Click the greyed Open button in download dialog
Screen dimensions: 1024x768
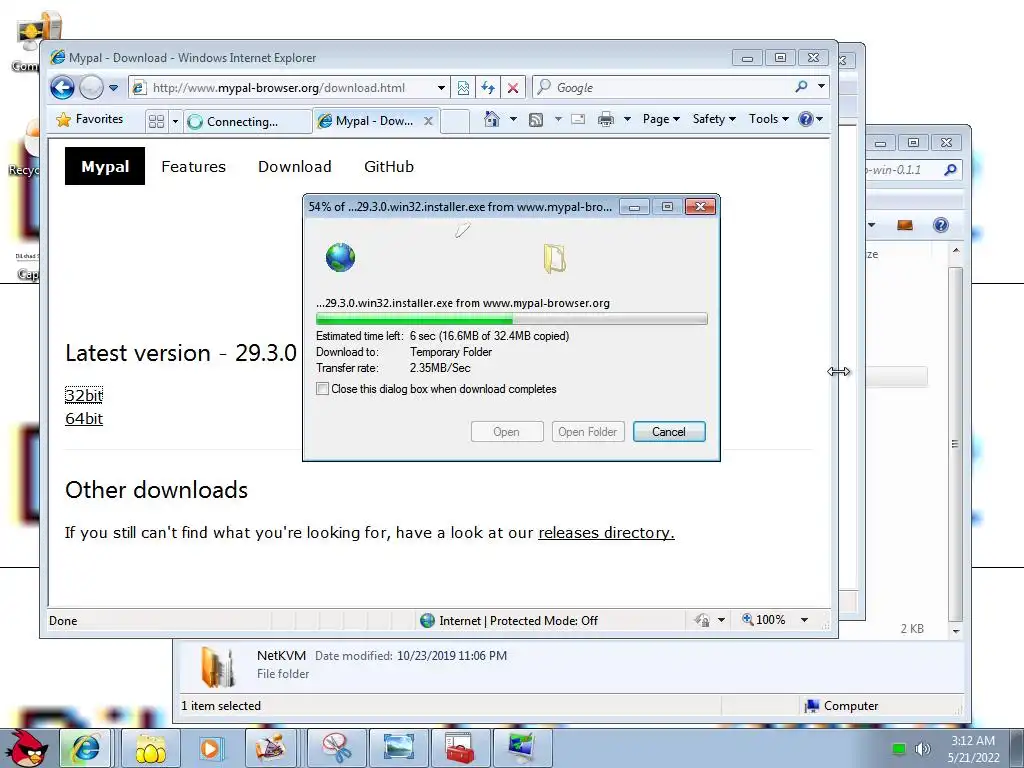[507, 432]
